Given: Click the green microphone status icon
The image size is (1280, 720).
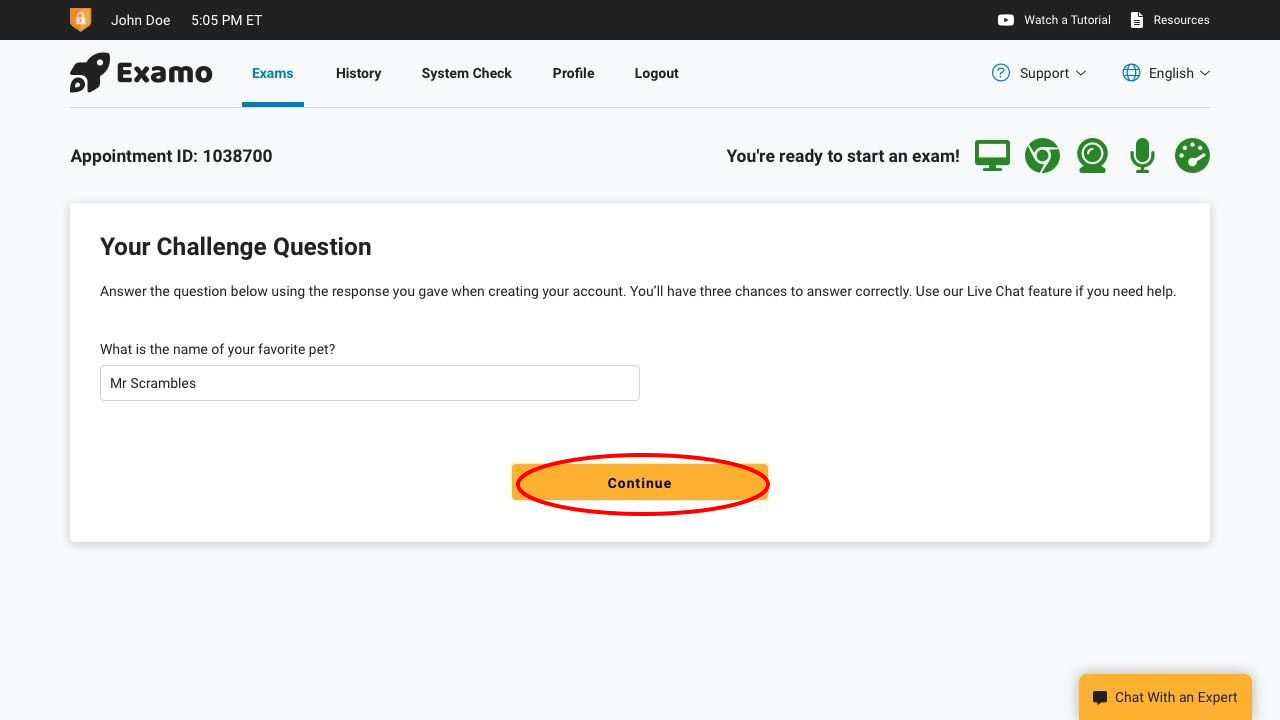Looking at the screenshot, I should pyautogui.click(x=1142, y=156).
